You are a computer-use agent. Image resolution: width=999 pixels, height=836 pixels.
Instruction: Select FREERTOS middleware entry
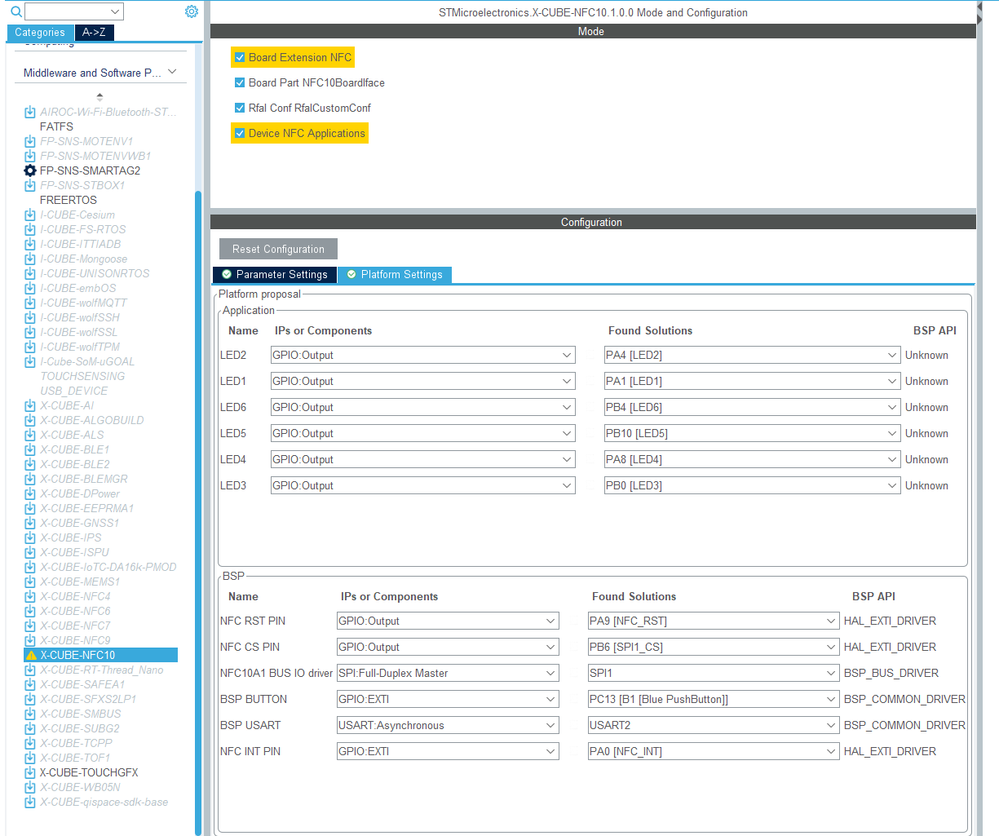click(x=68, y=200)
